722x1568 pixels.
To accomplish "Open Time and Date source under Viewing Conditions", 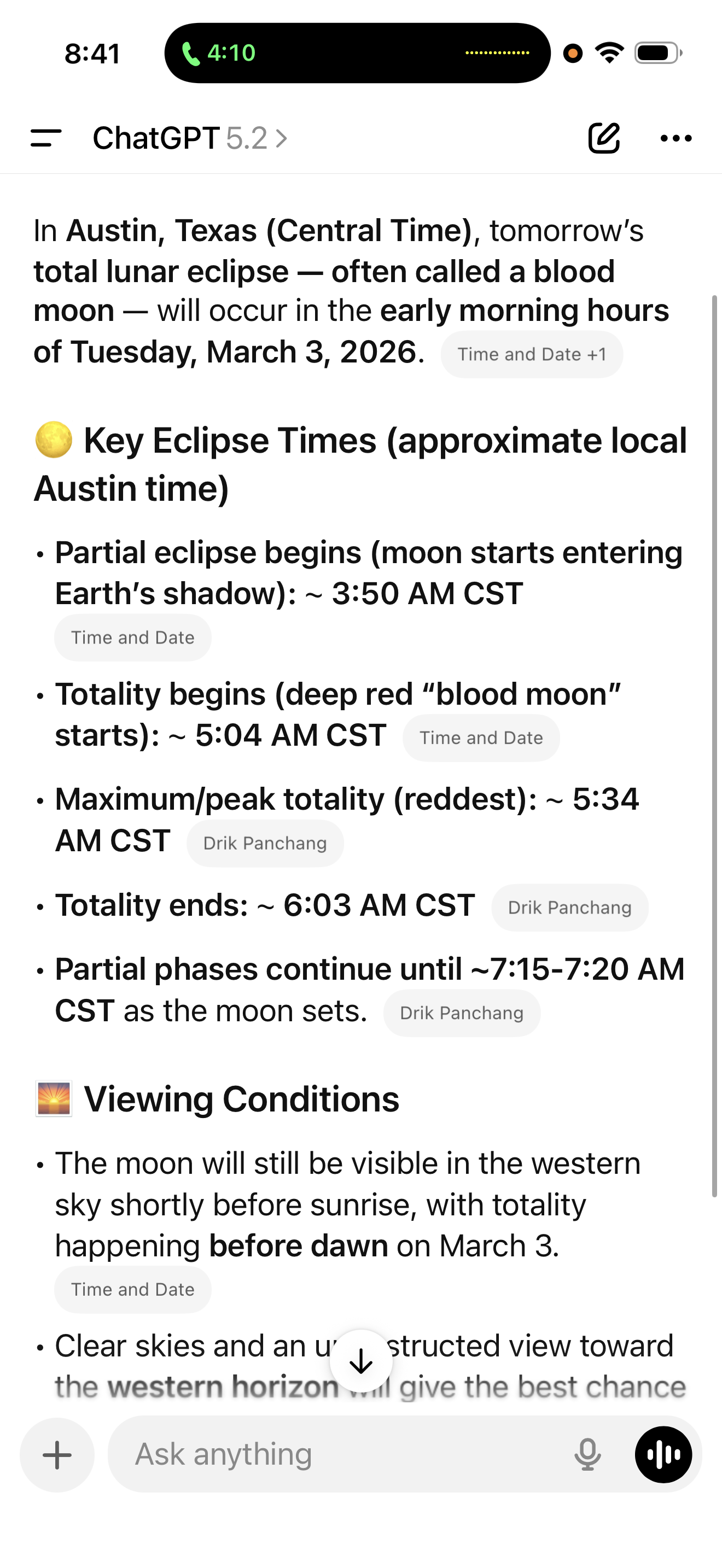I will (133, 1289).
